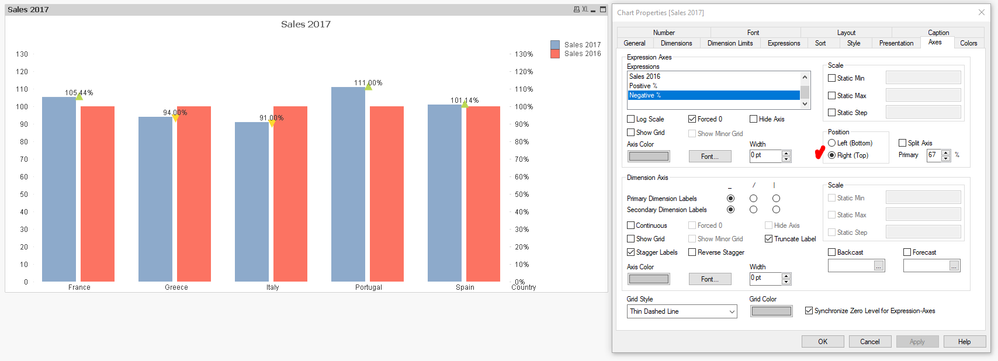Select Left (Bottom) position radio

[831, 143]
